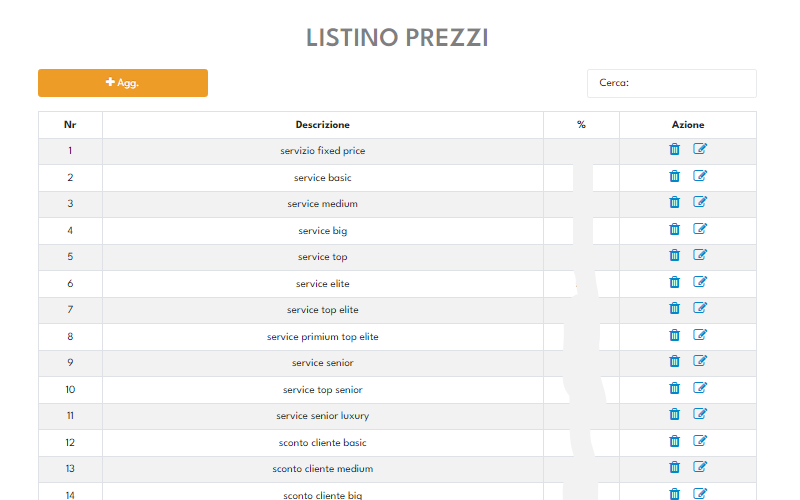Select the service senior luxury description cell
800x500 pixels.
tap(322, 416)
